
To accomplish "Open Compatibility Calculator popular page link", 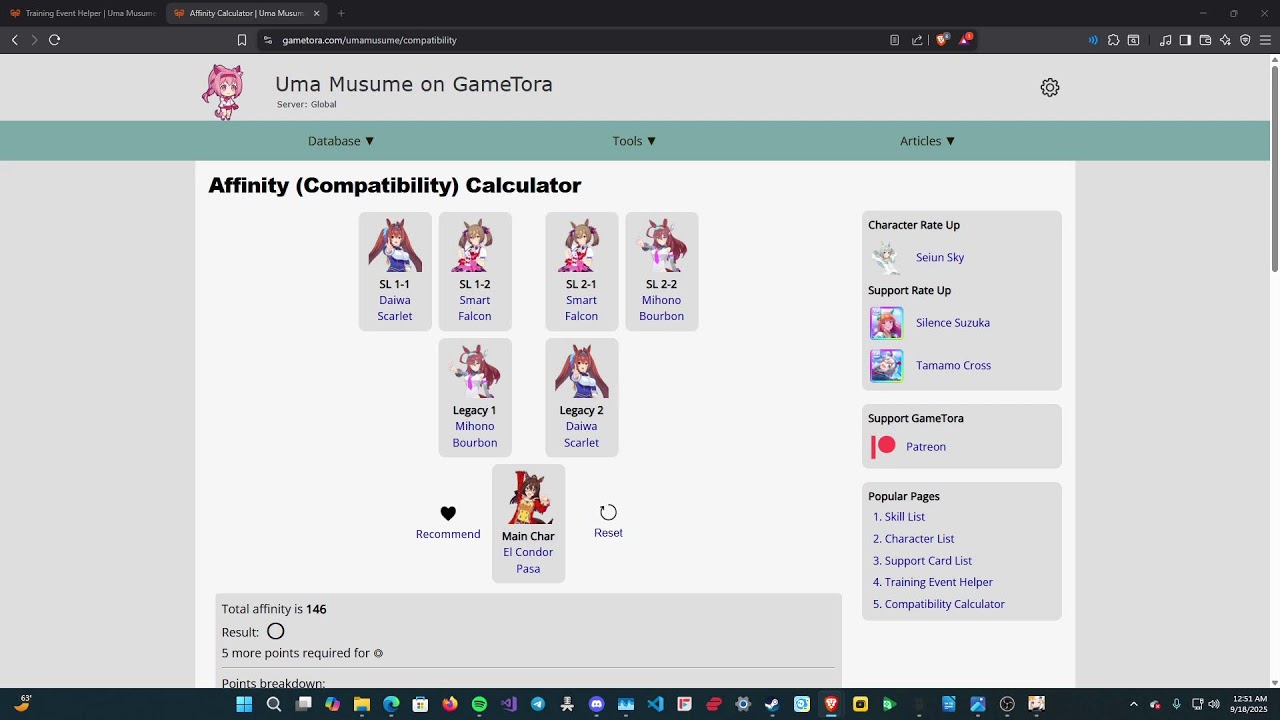I will (945, 604).
